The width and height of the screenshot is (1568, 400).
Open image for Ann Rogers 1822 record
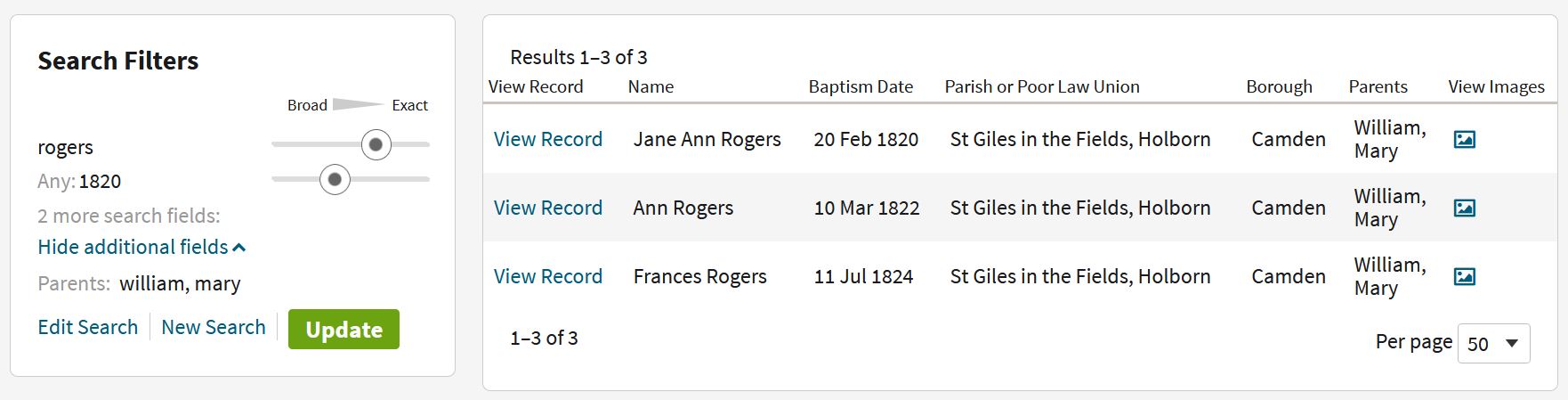[1464, 208]
